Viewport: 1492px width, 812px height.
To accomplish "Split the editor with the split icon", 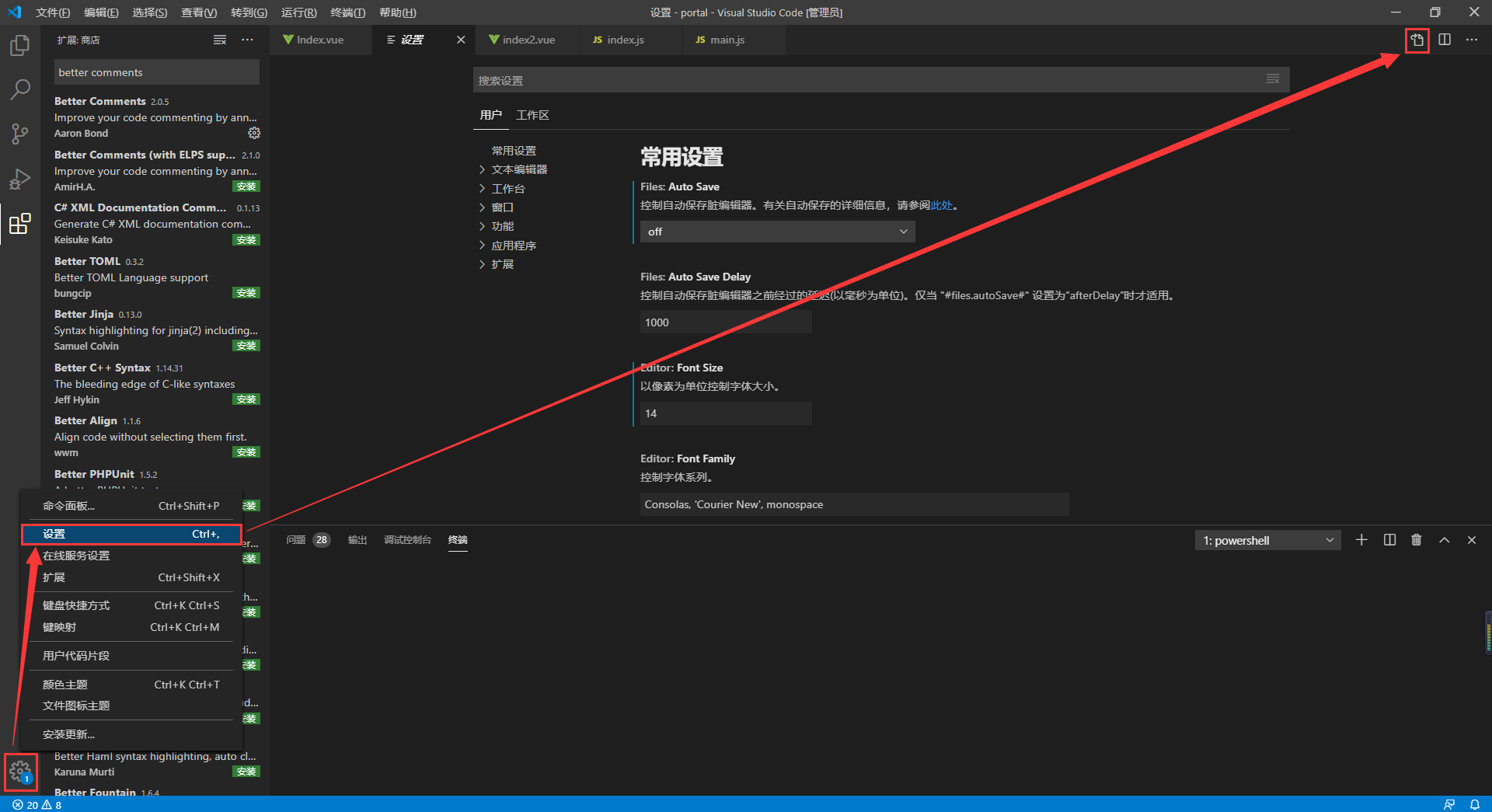I will click(1444, 40).
